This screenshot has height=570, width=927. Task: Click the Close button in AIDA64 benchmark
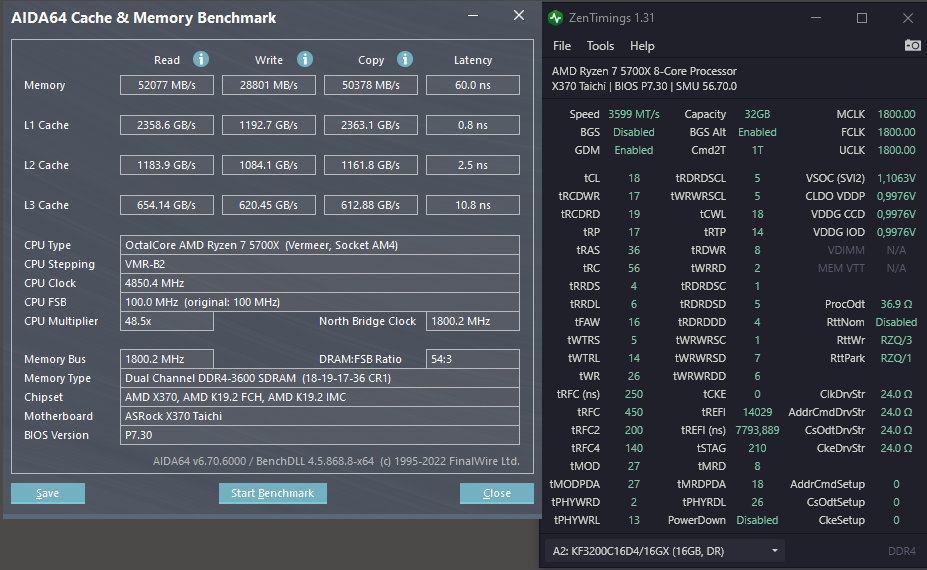(497, 493)
